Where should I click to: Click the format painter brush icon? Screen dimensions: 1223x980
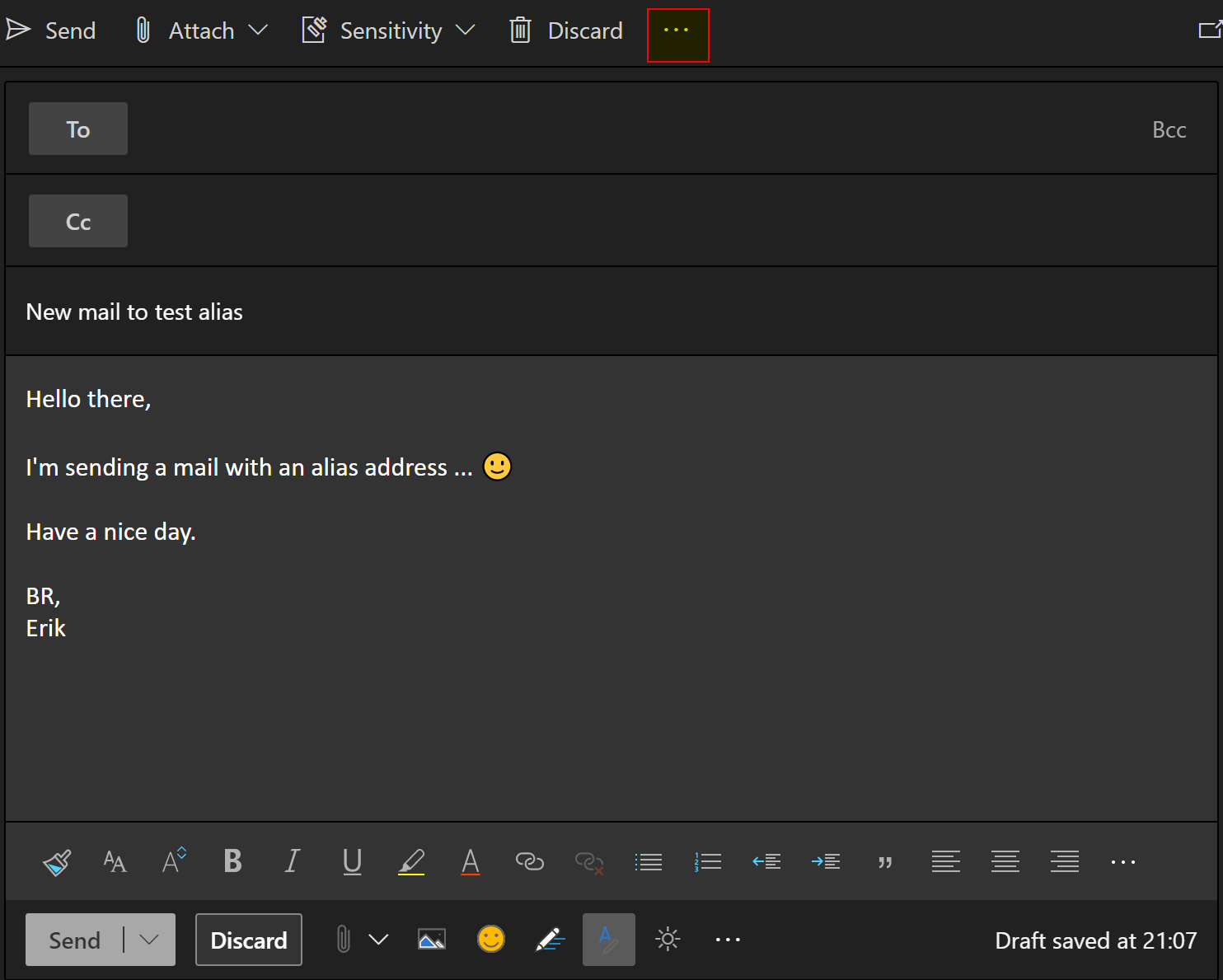[57, 862]
